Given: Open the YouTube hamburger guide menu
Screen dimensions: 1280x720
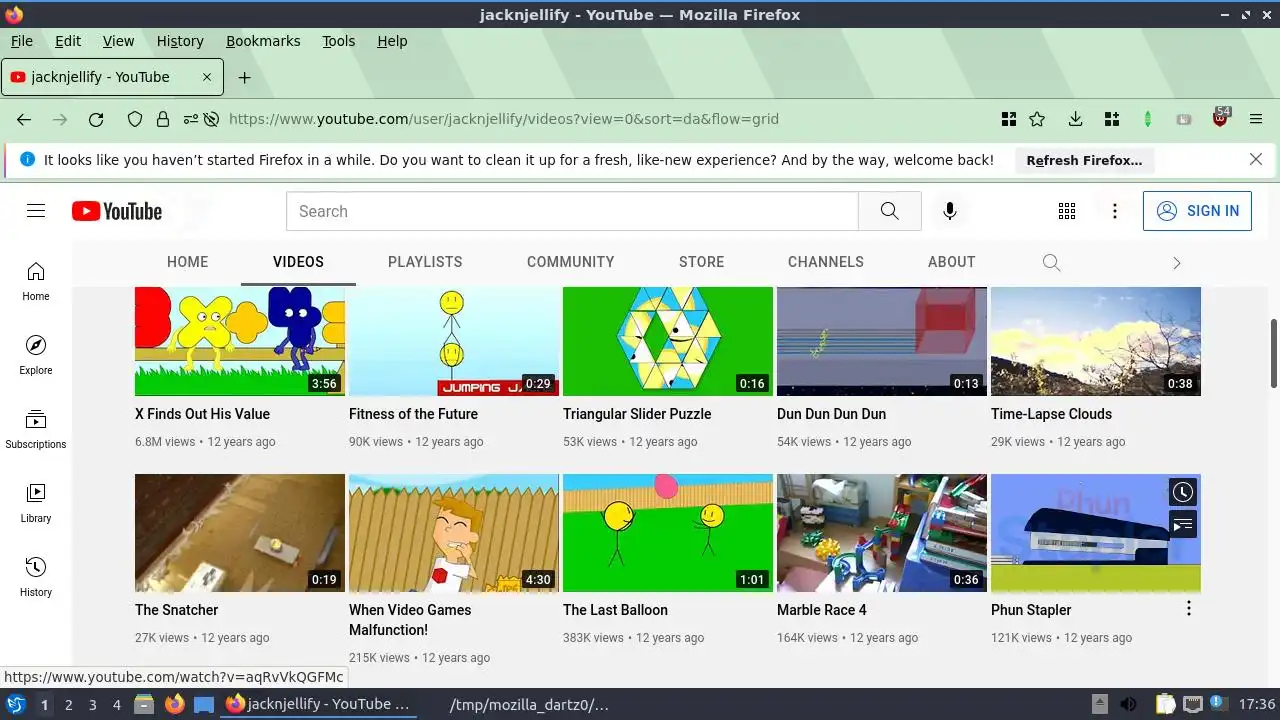Looking at the screenshot, I should (x=36, y=211).
